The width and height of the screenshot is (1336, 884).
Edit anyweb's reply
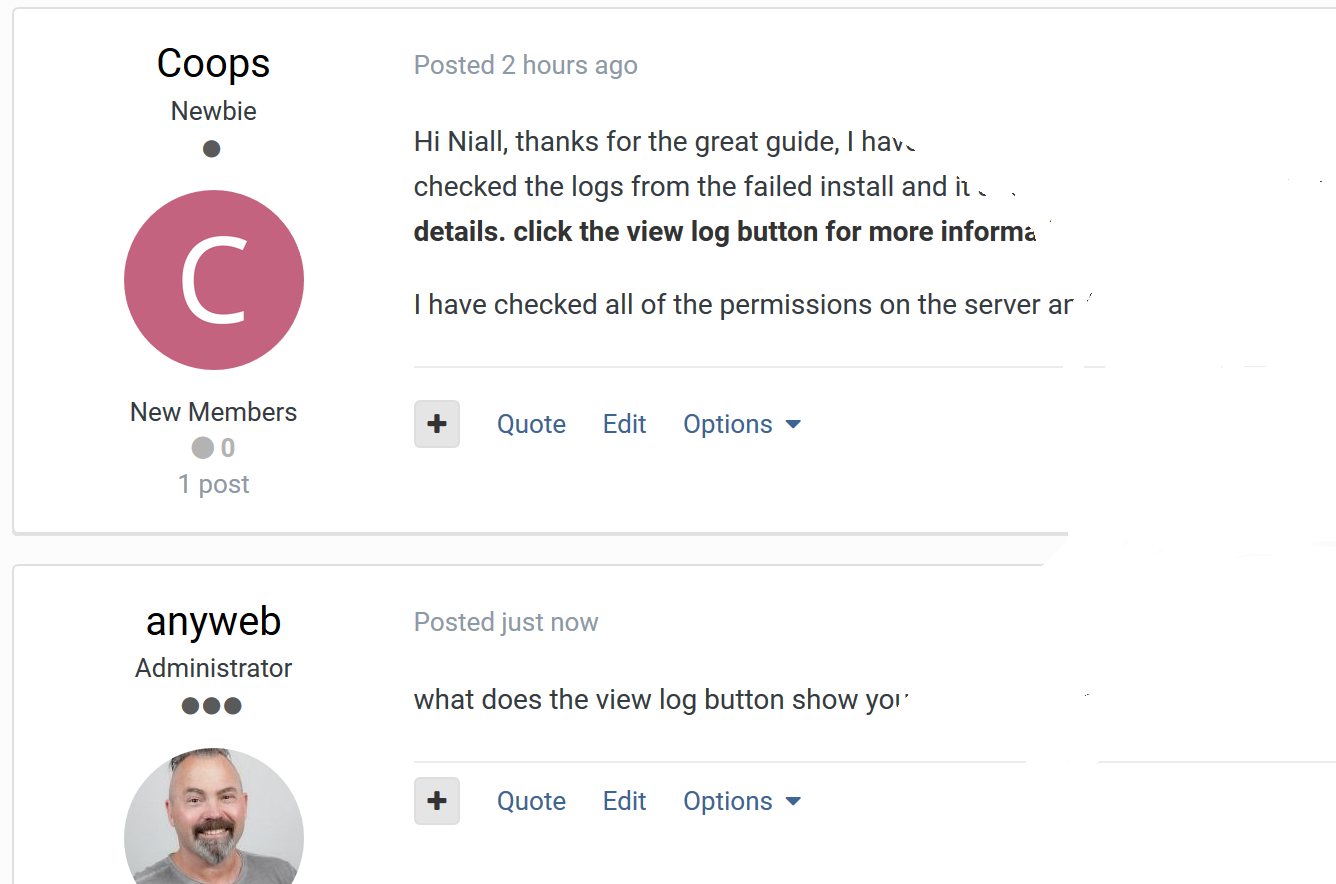[x=625, y=801]
